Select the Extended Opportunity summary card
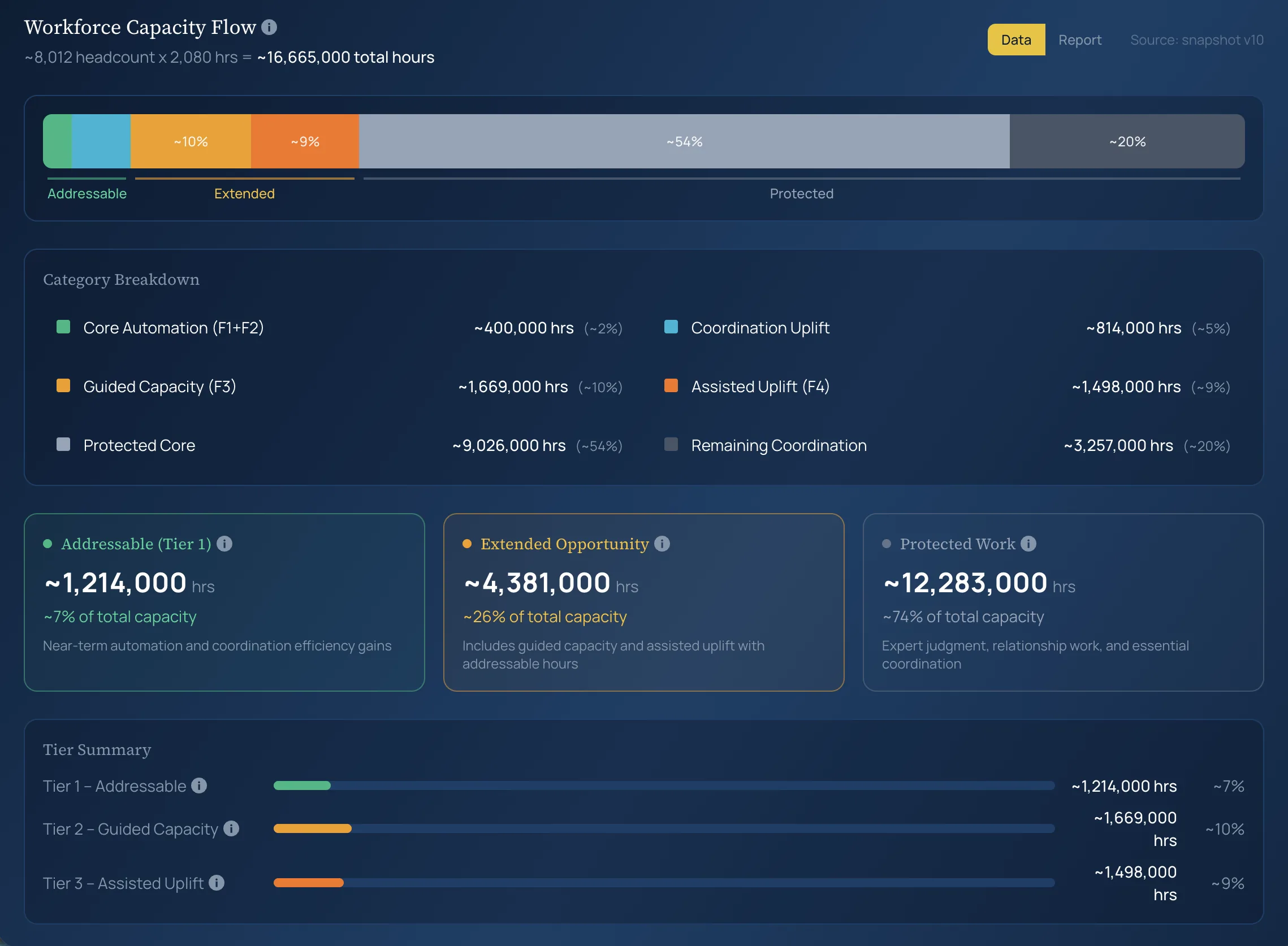The height and width of the screenshot is (946, 1288). click(x=643, y=602)
